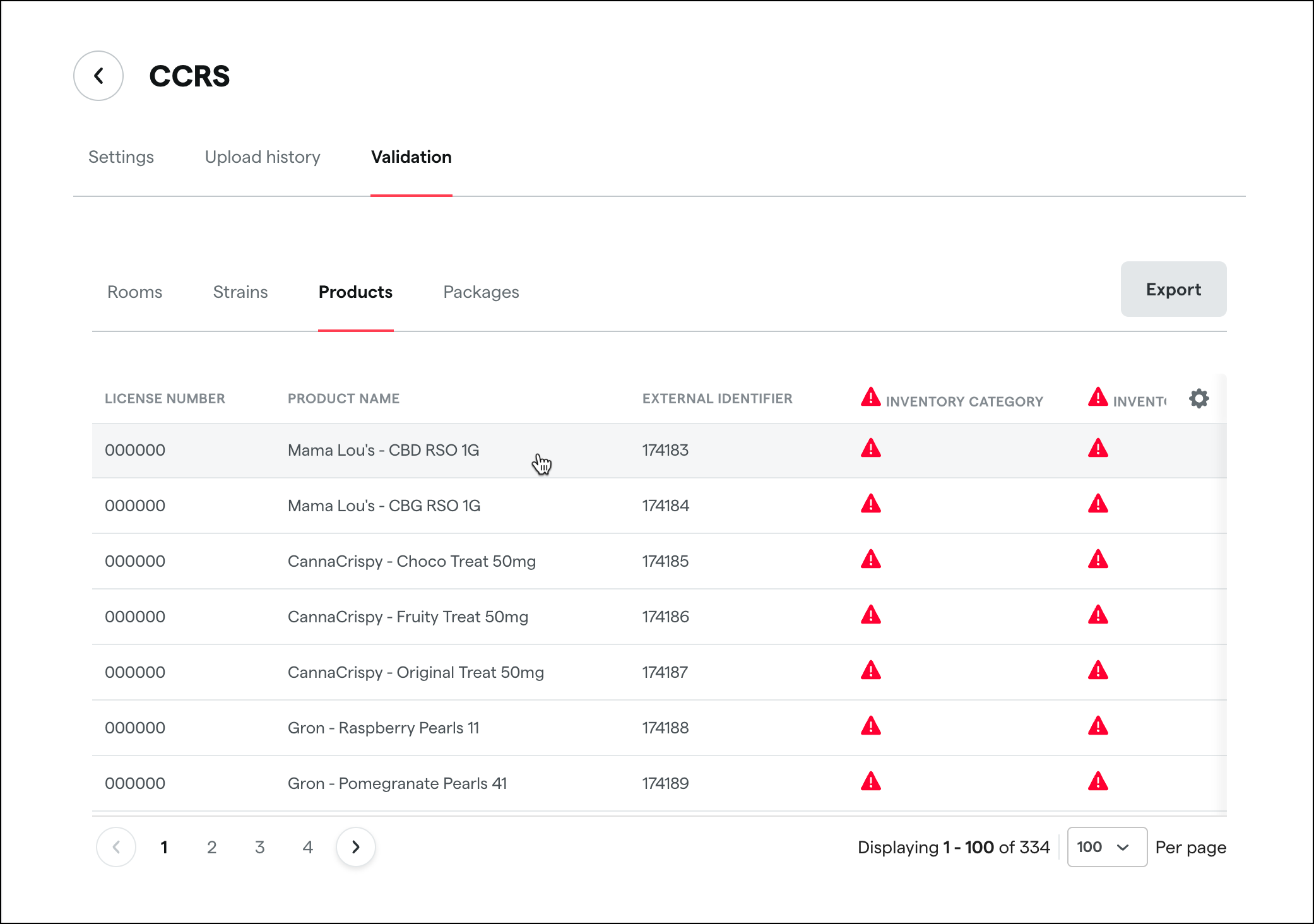Open the Strains sub-tab
This screenshot has width=1314, height=924.
coord(240,292)
